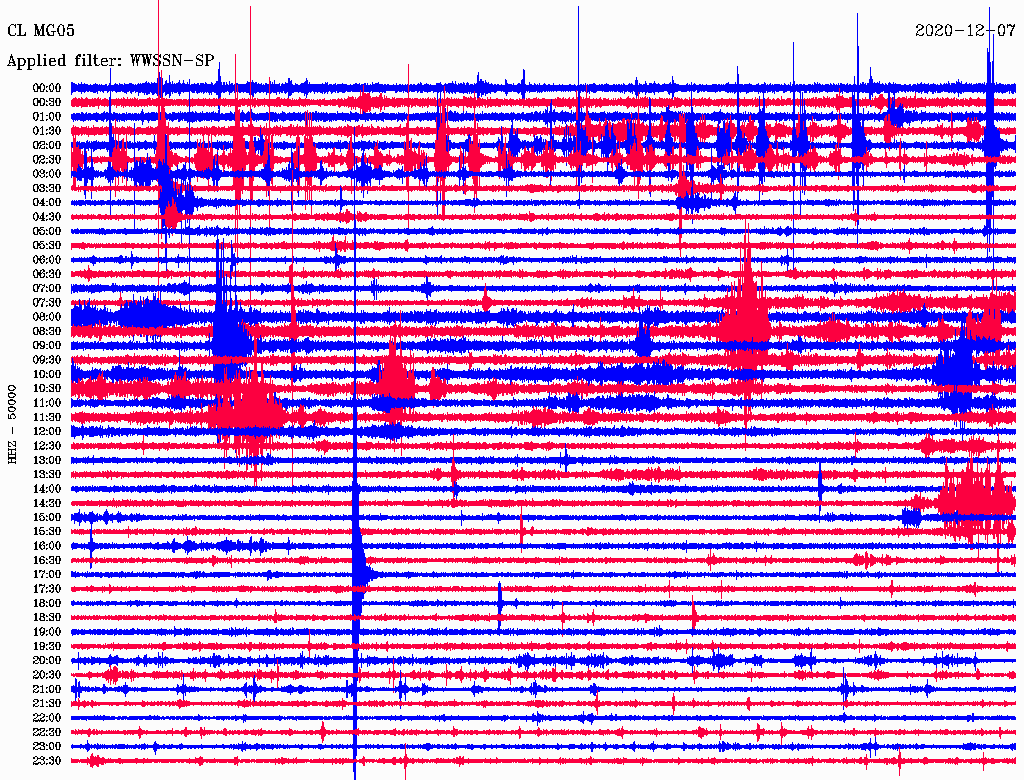Image resolution: width=1024 pixels, height=780 pixels.
Task: Select the 09:30 time label
Action: (x=46, y=359)
